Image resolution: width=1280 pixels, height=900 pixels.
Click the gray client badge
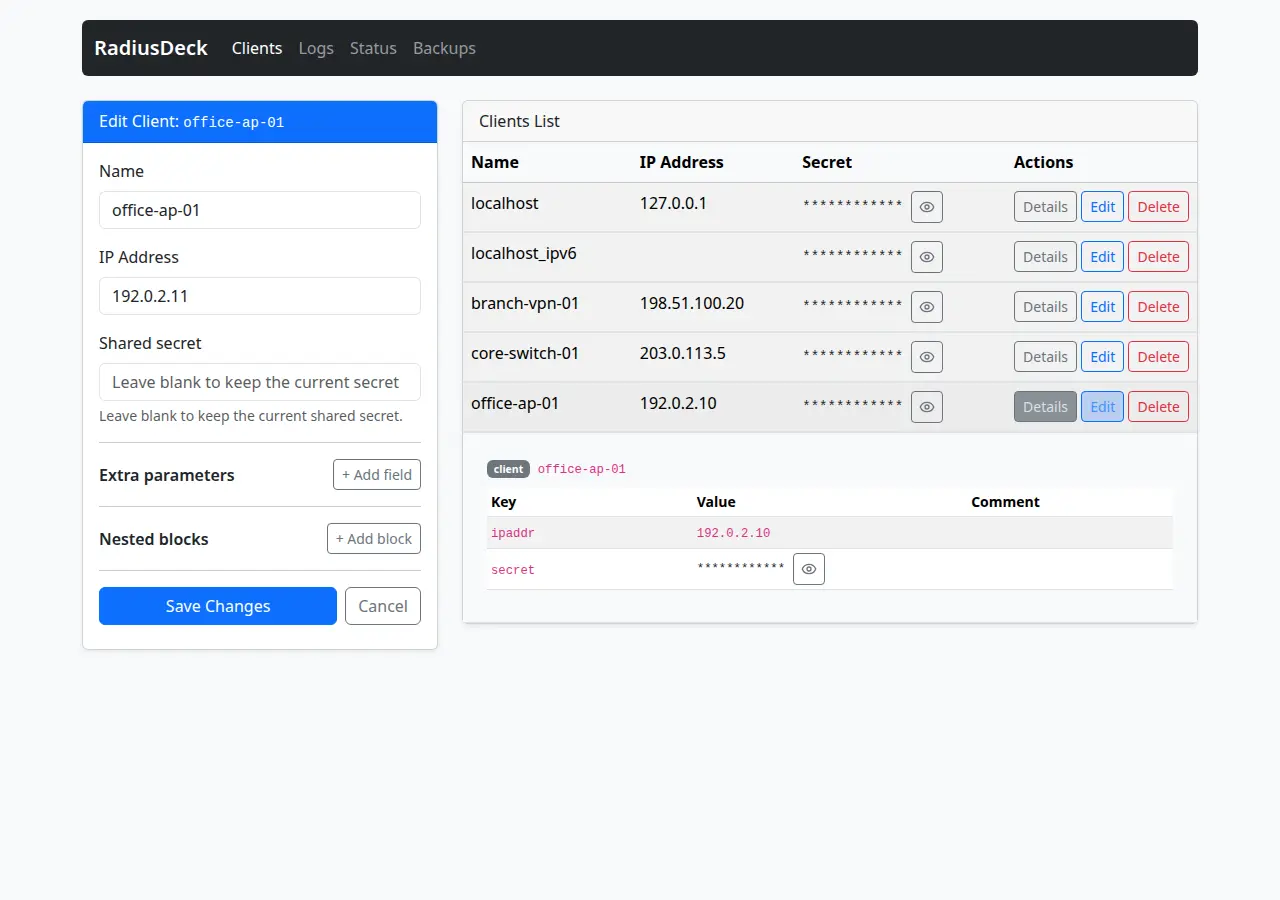tap(508, 469)
